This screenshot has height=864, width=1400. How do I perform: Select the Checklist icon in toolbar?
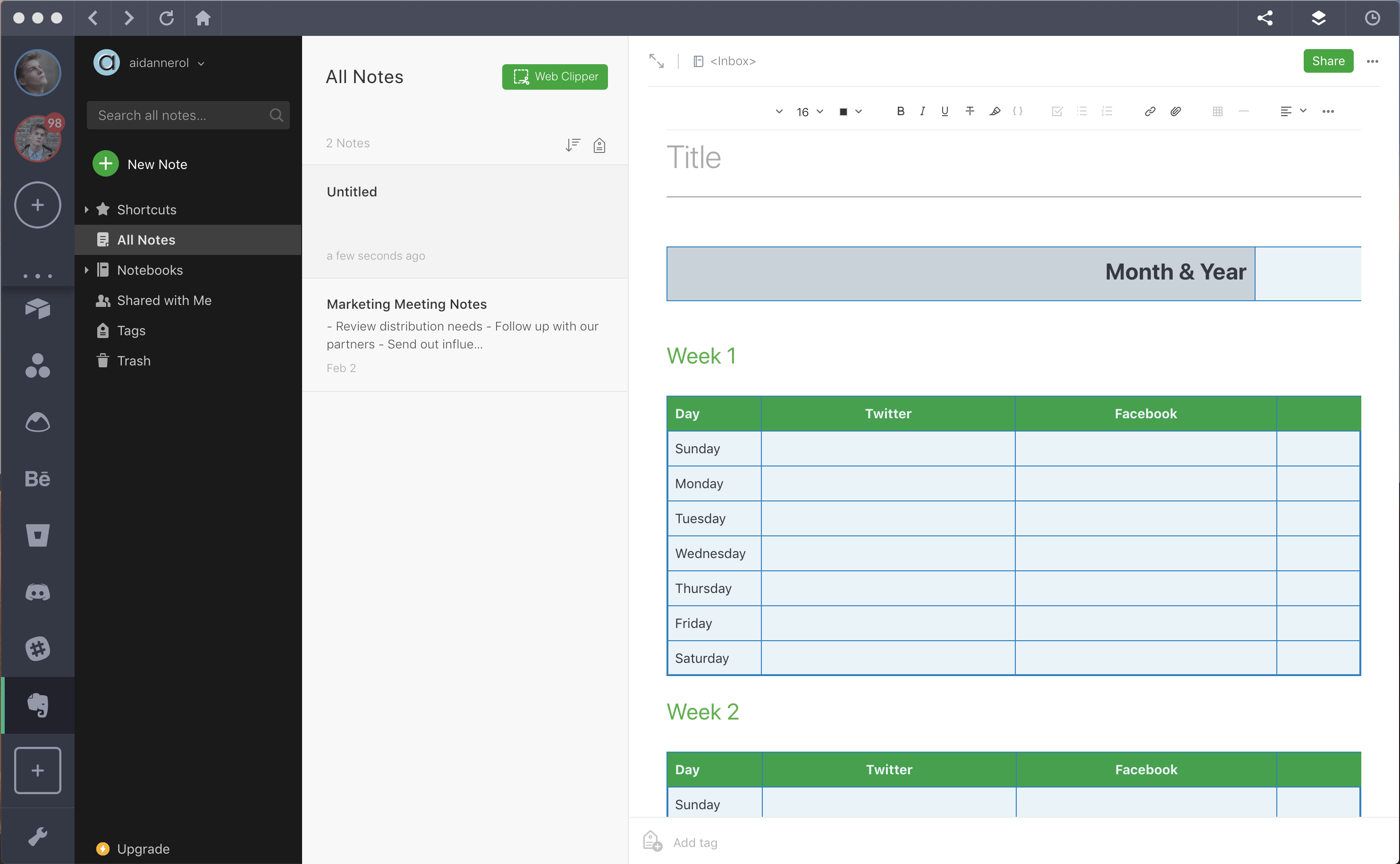pyautogui.click(x=1057, y=110)
